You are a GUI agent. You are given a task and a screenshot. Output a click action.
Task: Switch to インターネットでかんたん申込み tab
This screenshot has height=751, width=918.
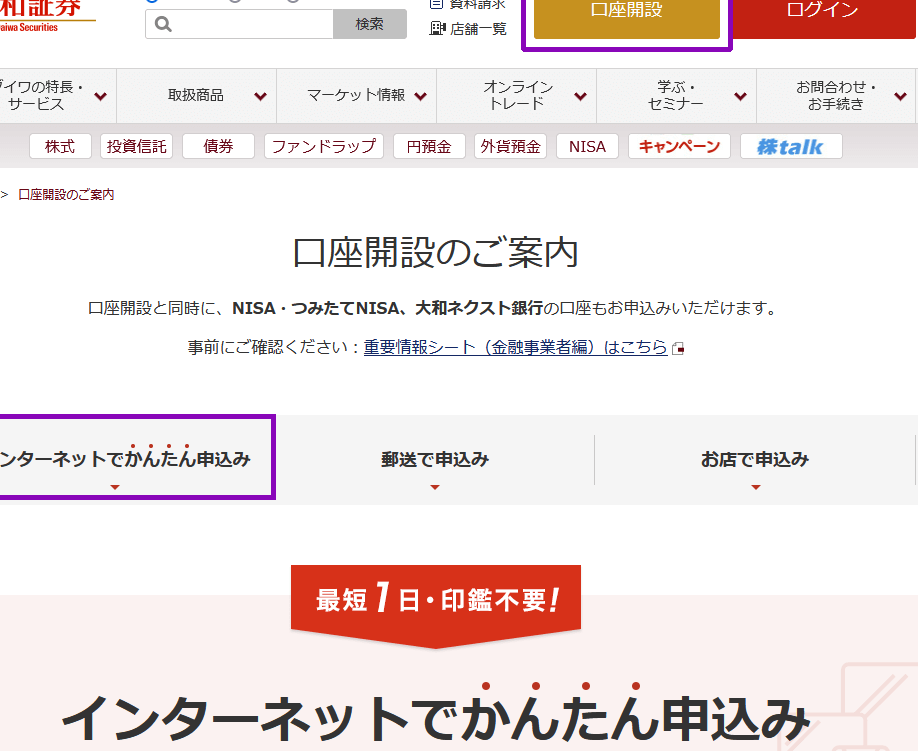(125, 459)
